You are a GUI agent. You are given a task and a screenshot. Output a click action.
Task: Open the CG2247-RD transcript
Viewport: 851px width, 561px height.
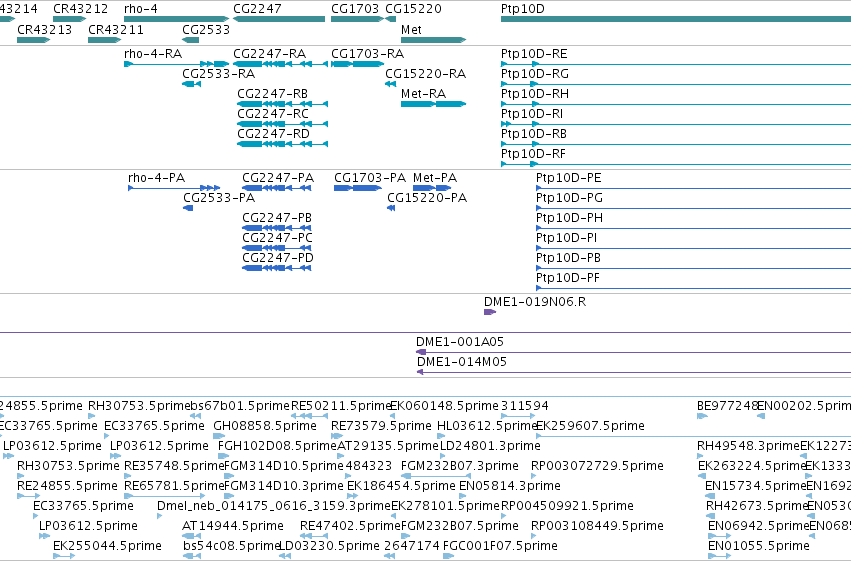coord(283,144)
